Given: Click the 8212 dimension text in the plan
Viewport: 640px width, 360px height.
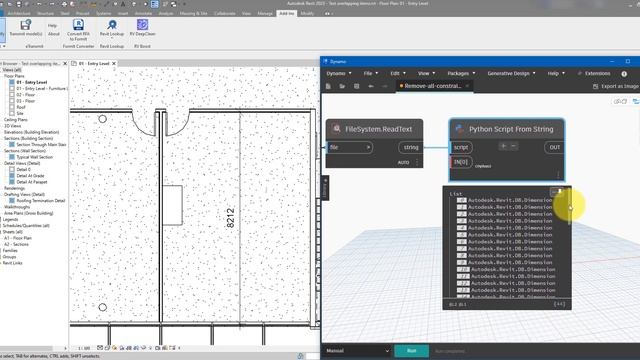Looking at the screenshot, I should (230, 218).
